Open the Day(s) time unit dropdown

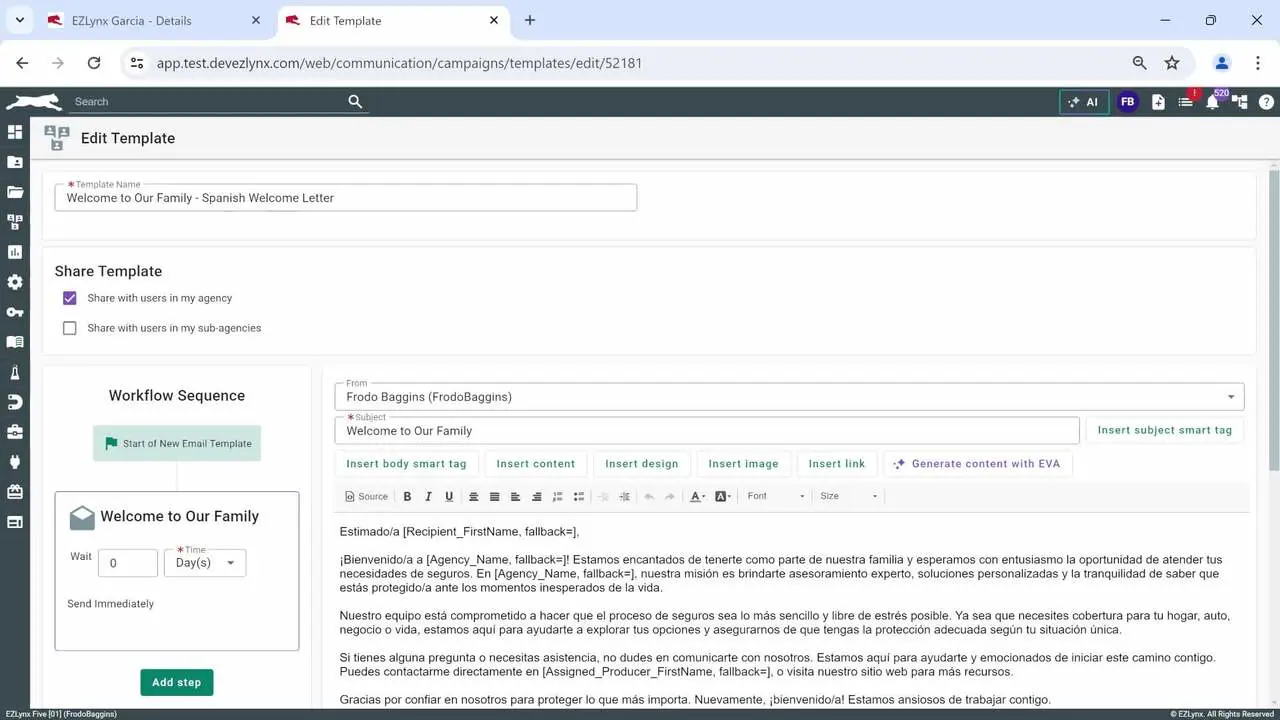click(205, 563)
